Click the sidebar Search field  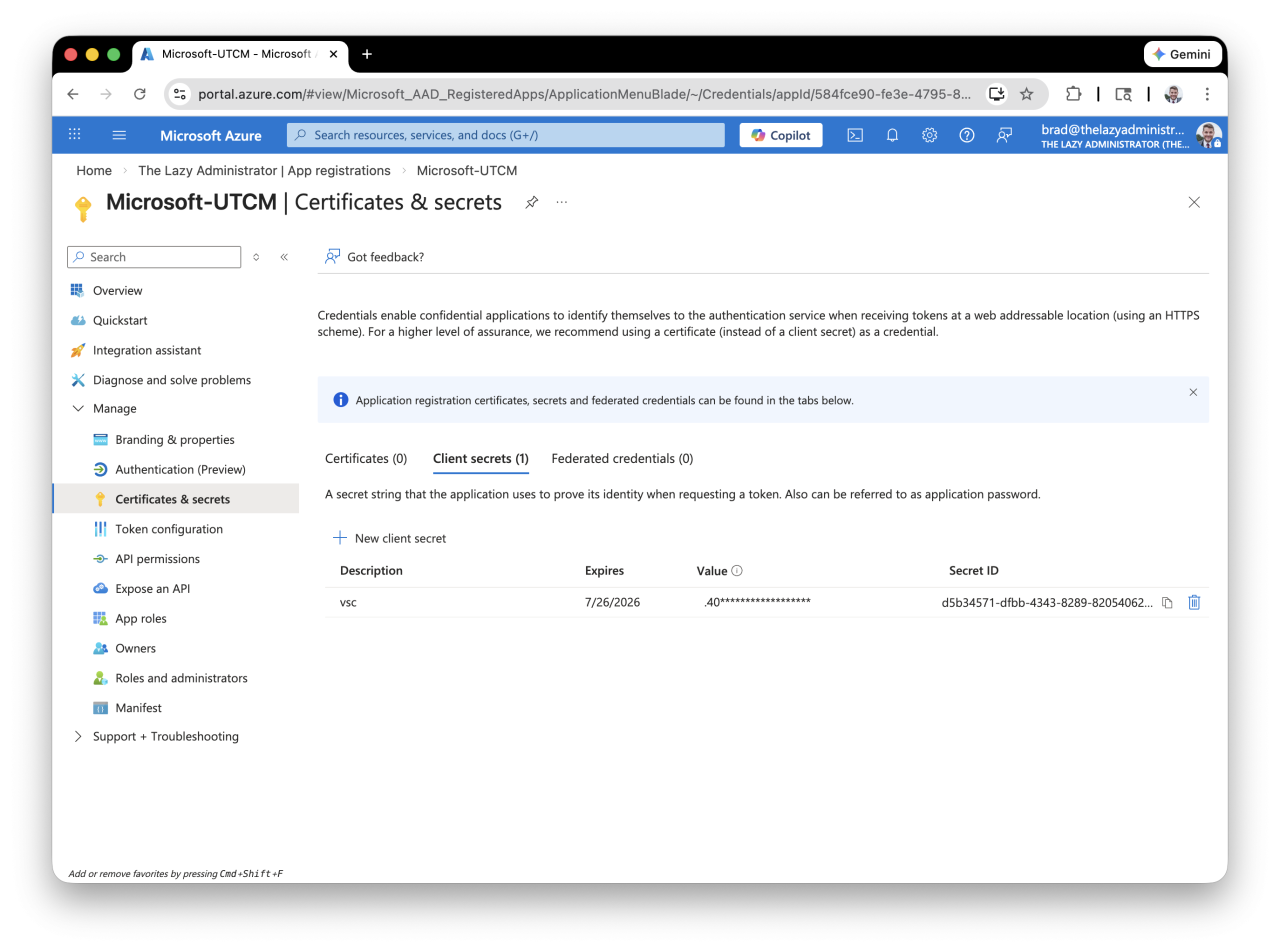point(154,257)
